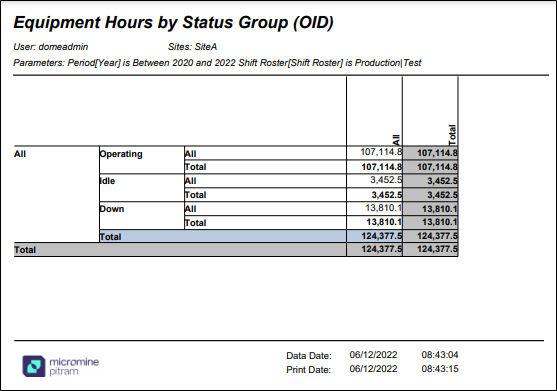Viewport: 557px width, 391px height.
Task: Click the 'Print Date:' label
Action: 308,370
